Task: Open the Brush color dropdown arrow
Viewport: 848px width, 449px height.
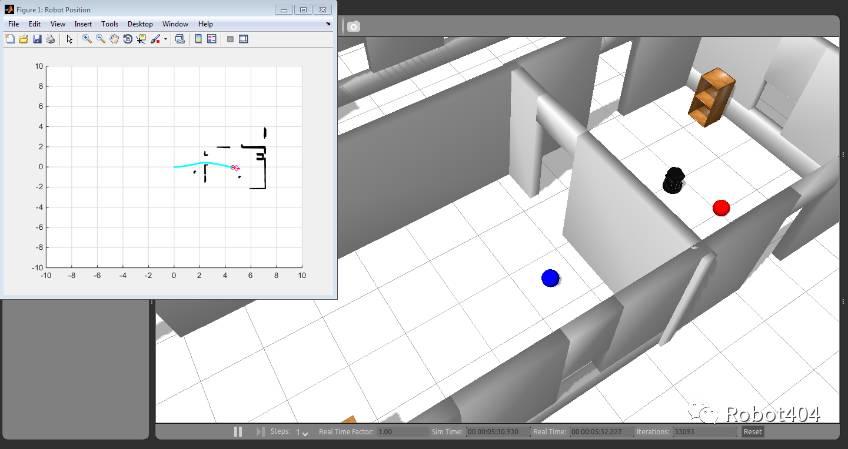Action: [x=165, y=39]
